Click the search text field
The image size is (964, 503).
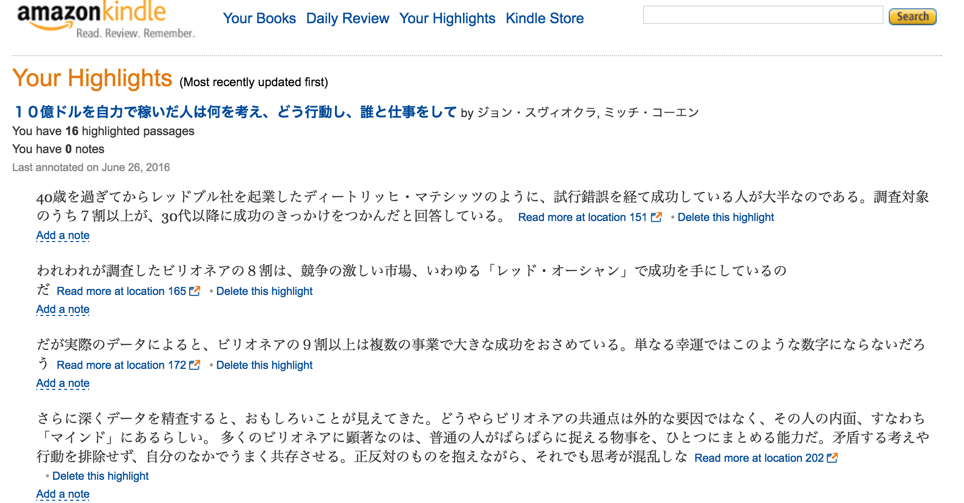pyautogui.click(x=763, y=15)
